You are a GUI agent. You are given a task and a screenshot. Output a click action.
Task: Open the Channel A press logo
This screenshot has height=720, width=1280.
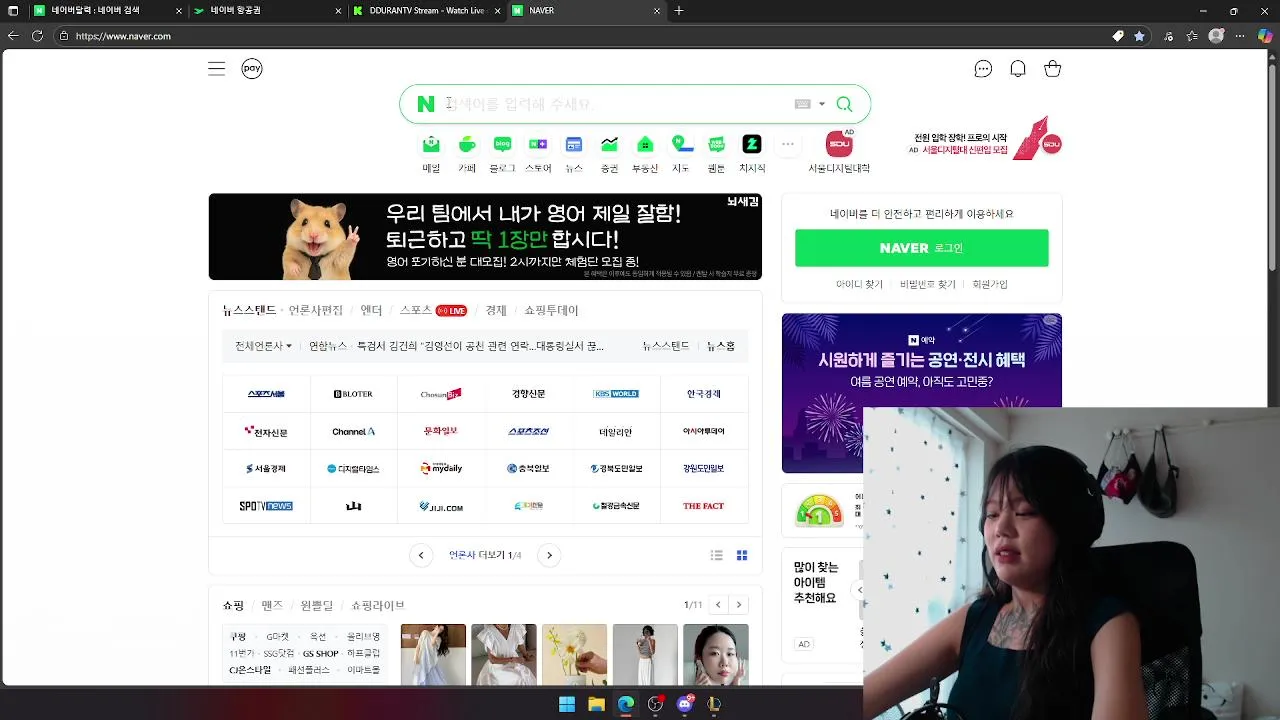point(353,431)
